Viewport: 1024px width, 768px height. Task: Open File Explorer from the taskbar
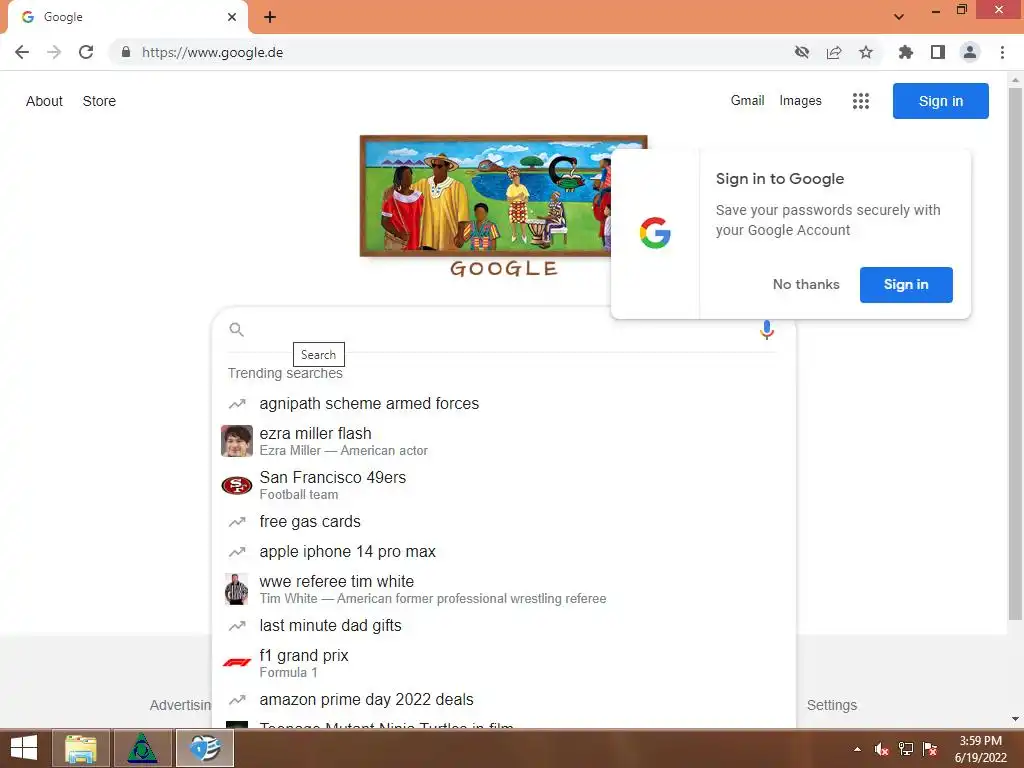(x=80, y=748)
